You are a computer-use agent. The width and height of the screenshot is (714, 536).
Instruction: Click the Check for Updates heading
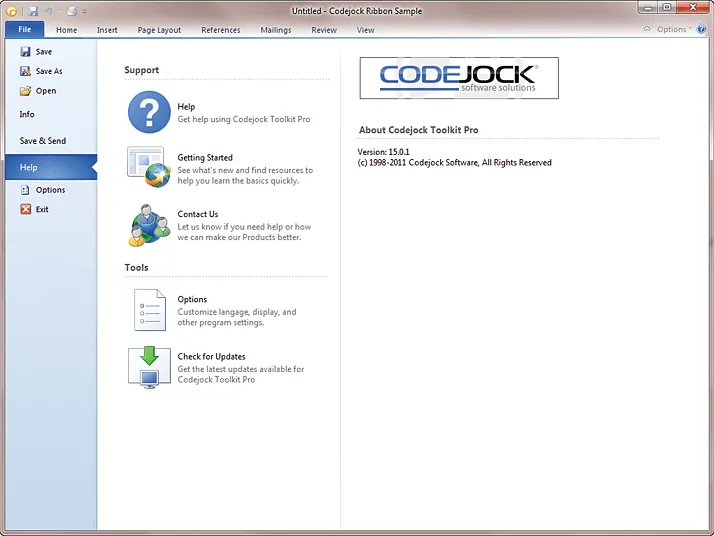point(211,357)
